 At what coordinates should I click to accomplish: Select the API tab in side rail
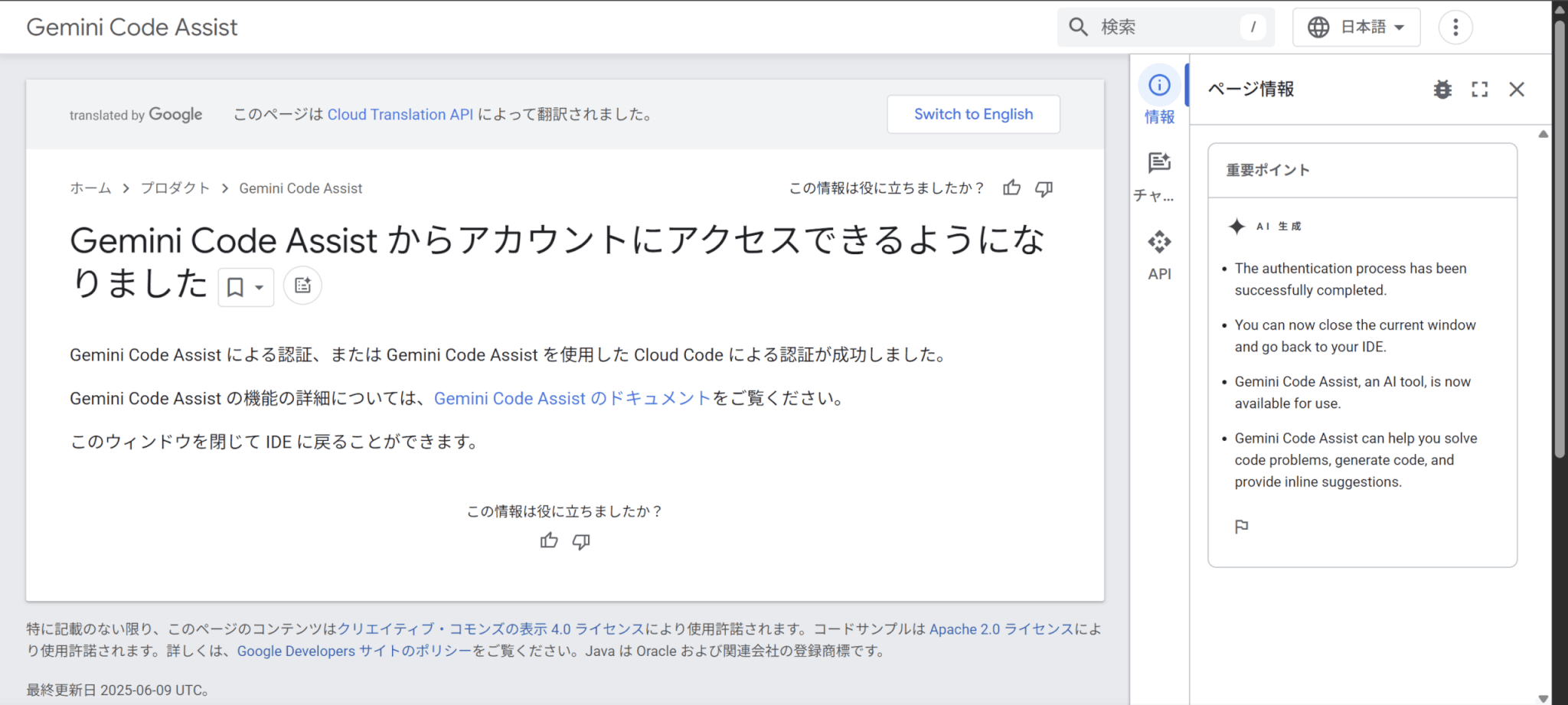click(1159, 255)
